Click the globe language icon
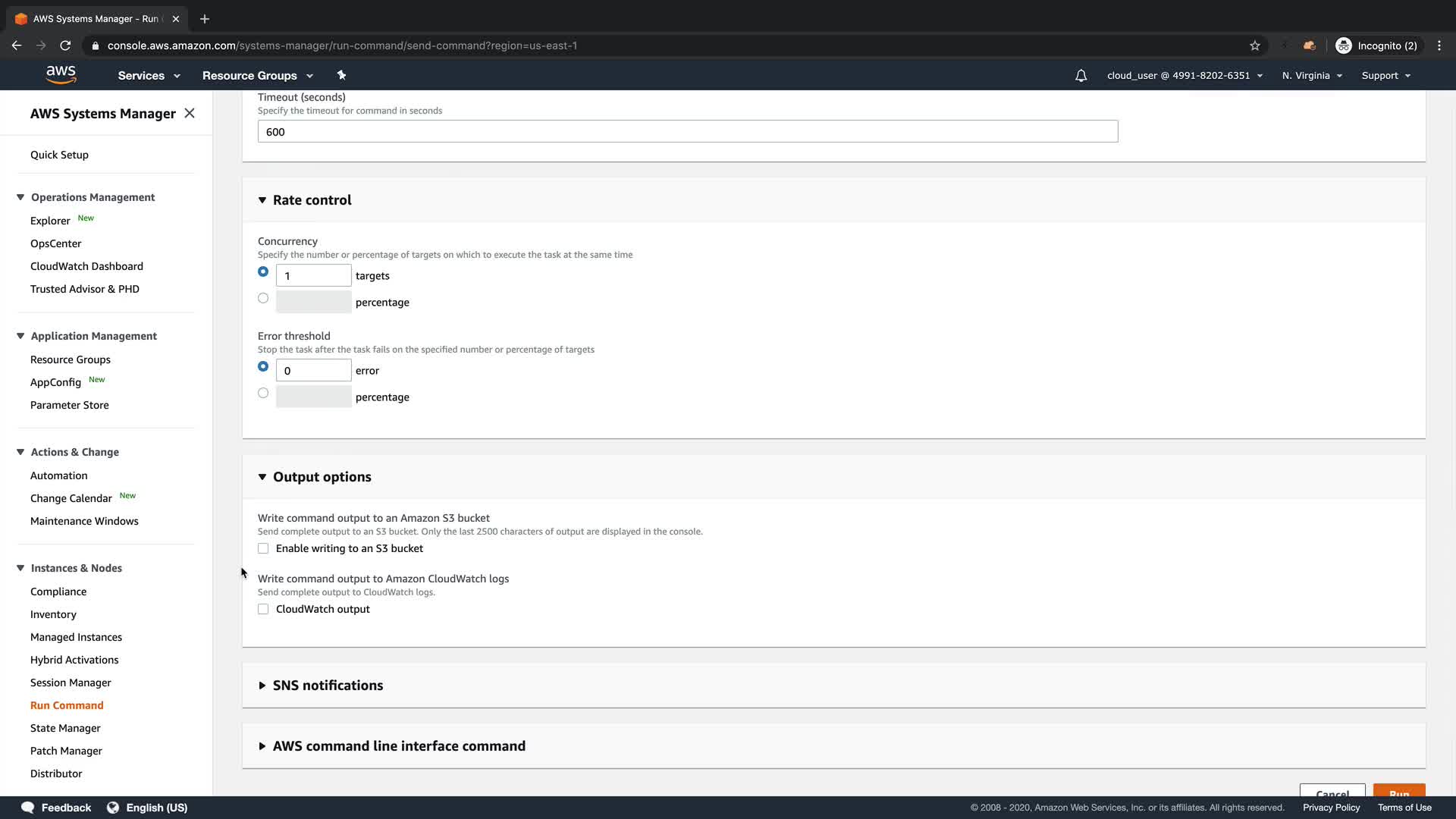This screenshot has height=819, width=1456. [113, 808]
